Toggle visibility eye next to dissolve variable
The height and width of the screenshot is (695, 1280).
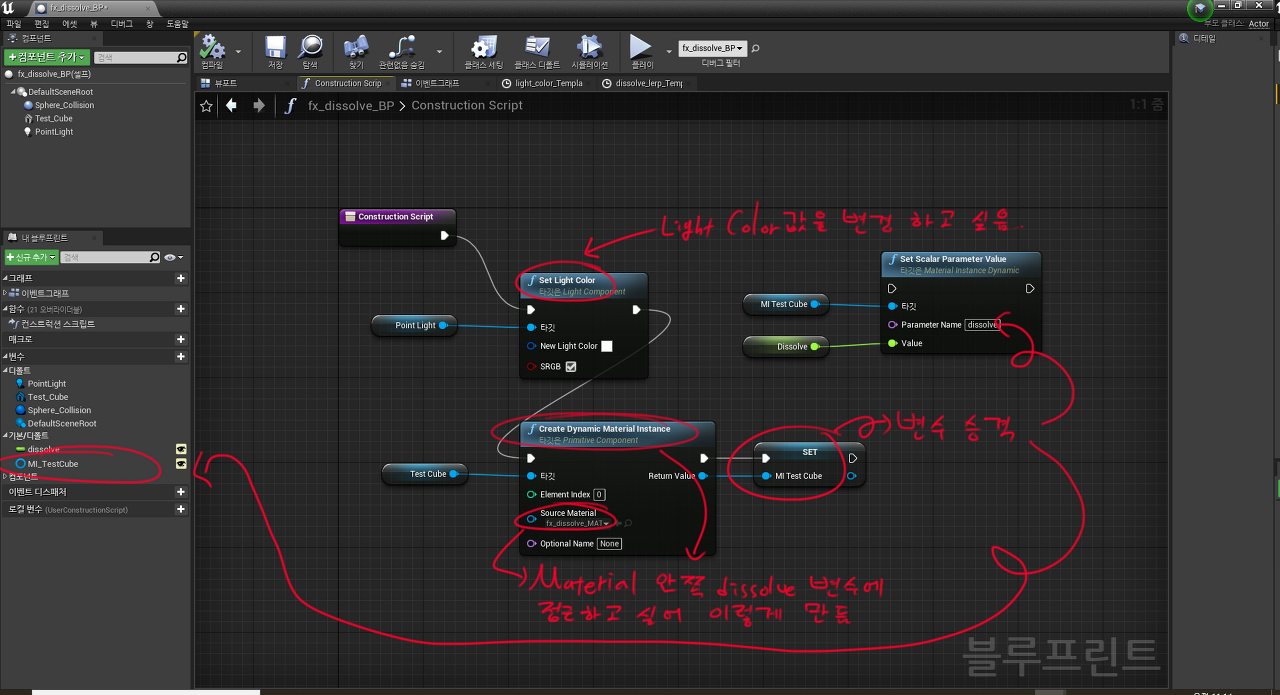[x=181, y=450]
